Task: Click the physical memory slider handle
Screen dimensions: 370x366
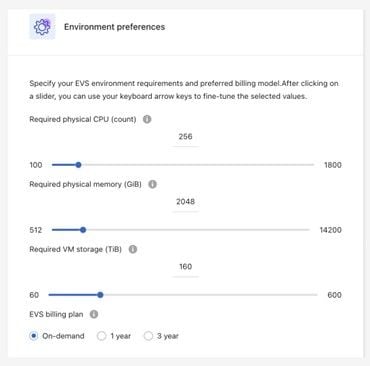Action: point(83,230)
